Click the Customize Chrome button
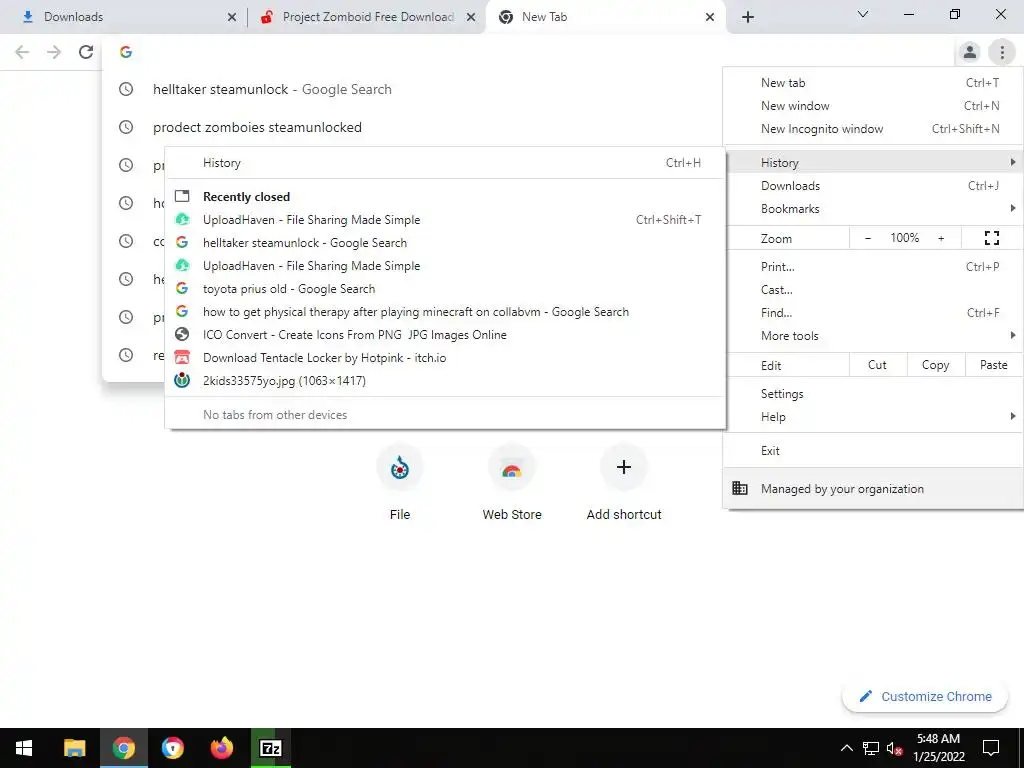The image size is (1024, 768). [x=926, y=696]
